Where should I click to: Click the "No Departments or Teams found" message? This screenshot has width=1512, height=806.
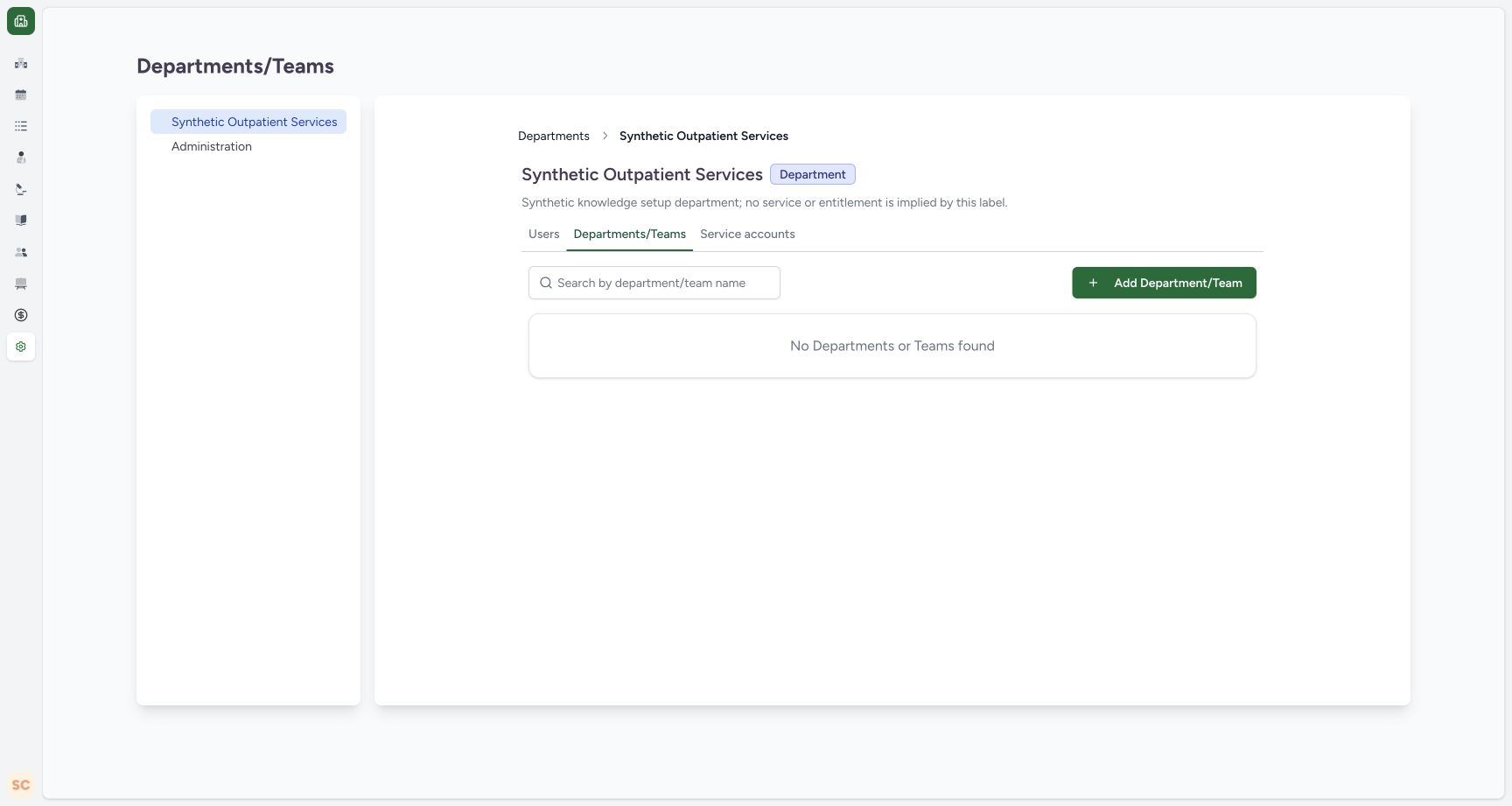click(892, 346)
